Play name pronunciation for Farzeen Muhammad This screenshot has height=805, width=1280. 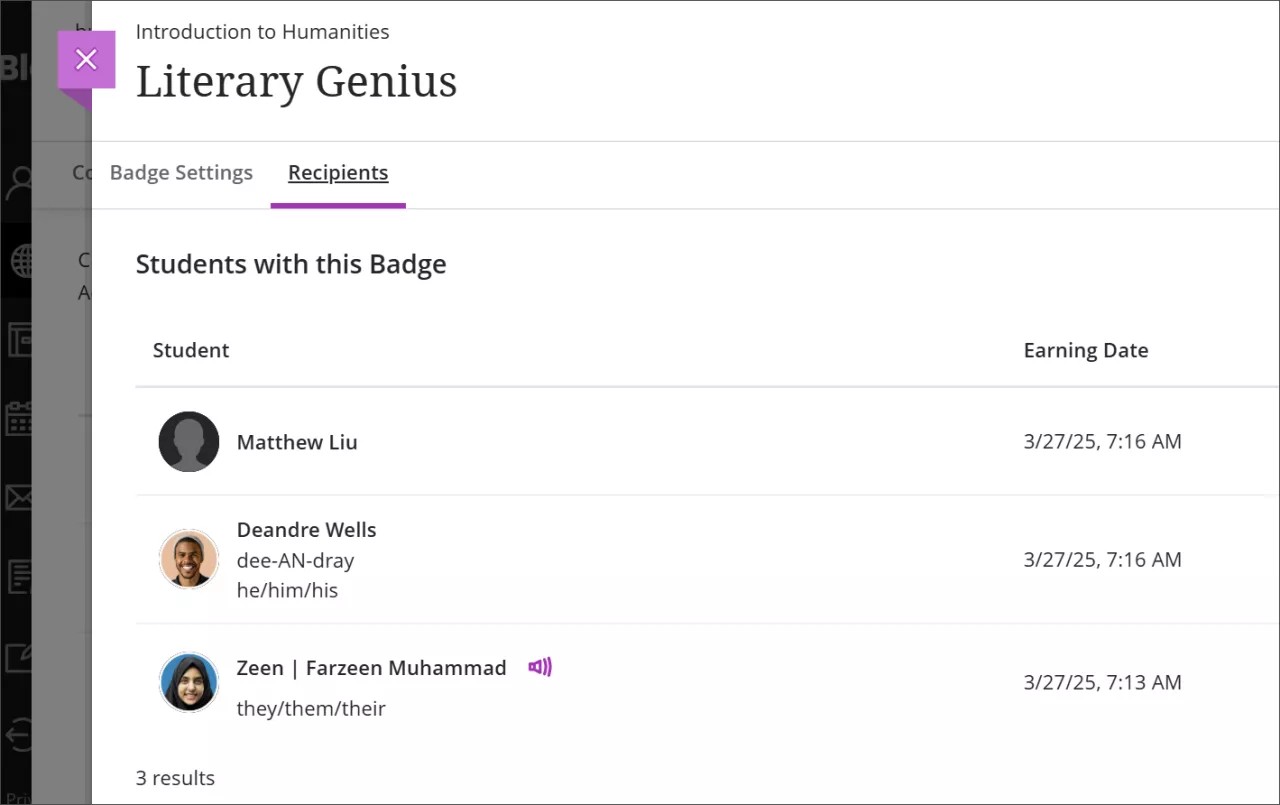[540, 667]
